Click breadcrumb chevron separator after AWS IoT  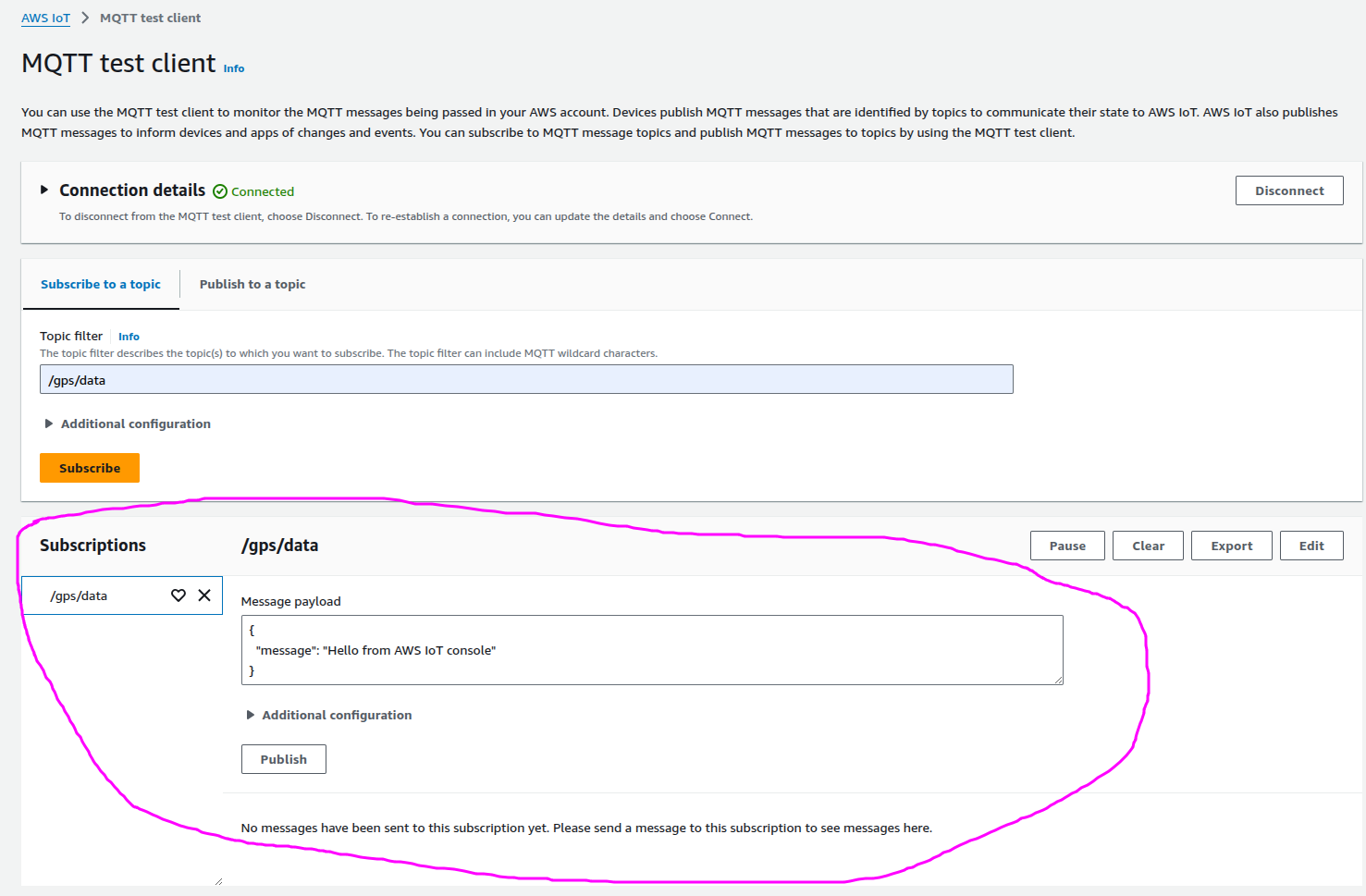(85, 18)
